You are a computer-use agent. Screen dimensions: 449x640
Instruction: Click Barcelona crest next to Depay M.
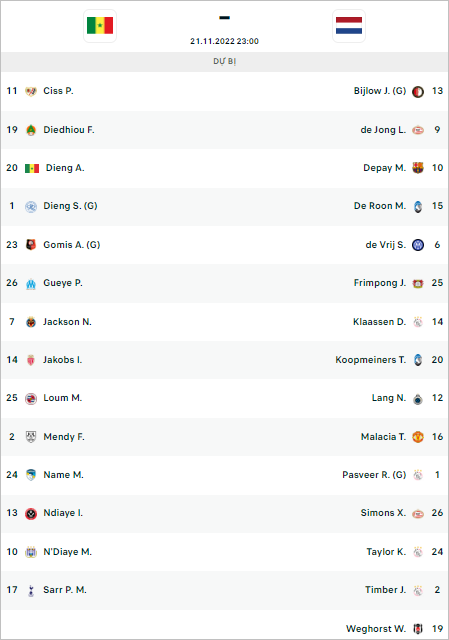[418, 168]
